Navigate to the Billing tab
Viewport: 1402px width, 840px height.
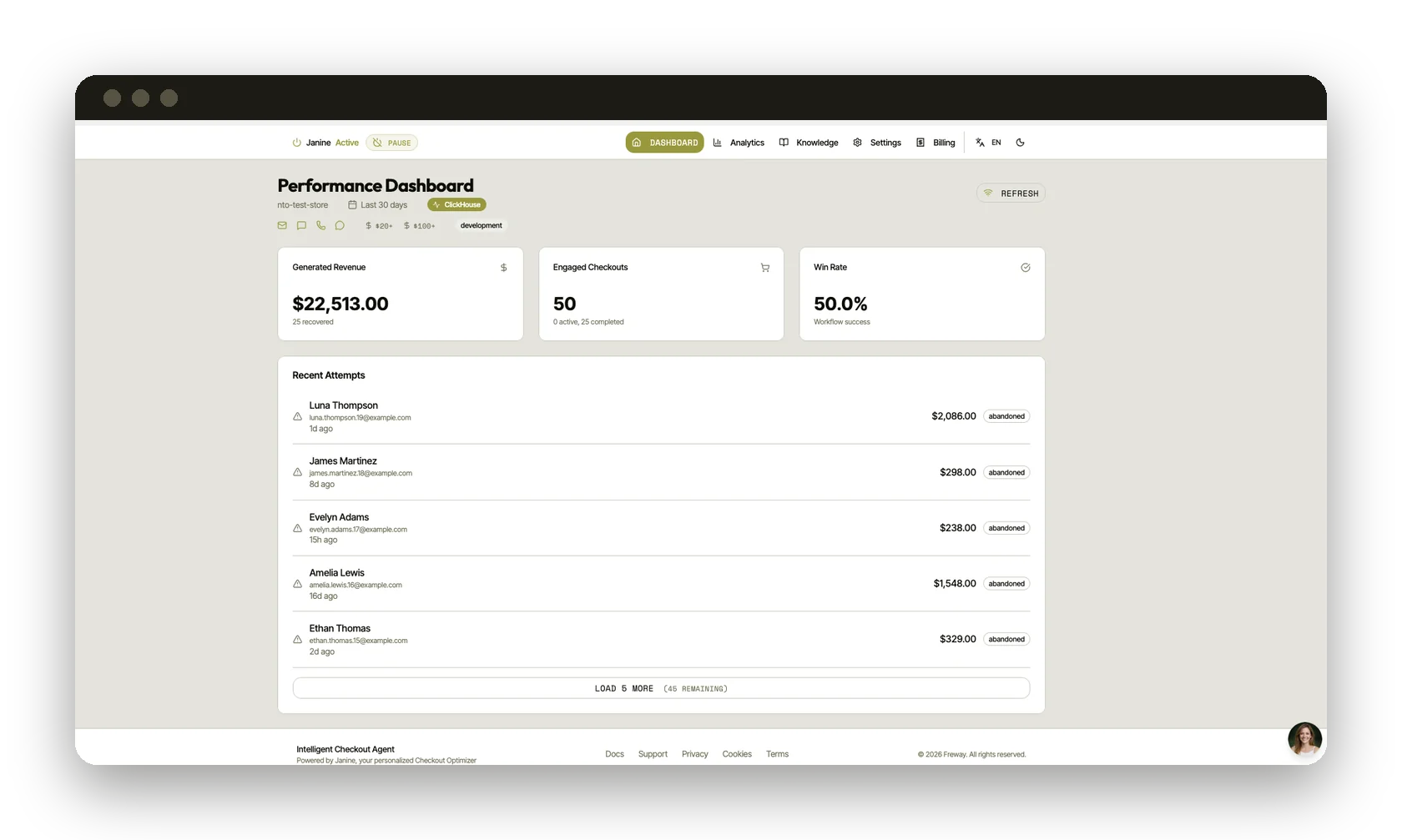936,143
